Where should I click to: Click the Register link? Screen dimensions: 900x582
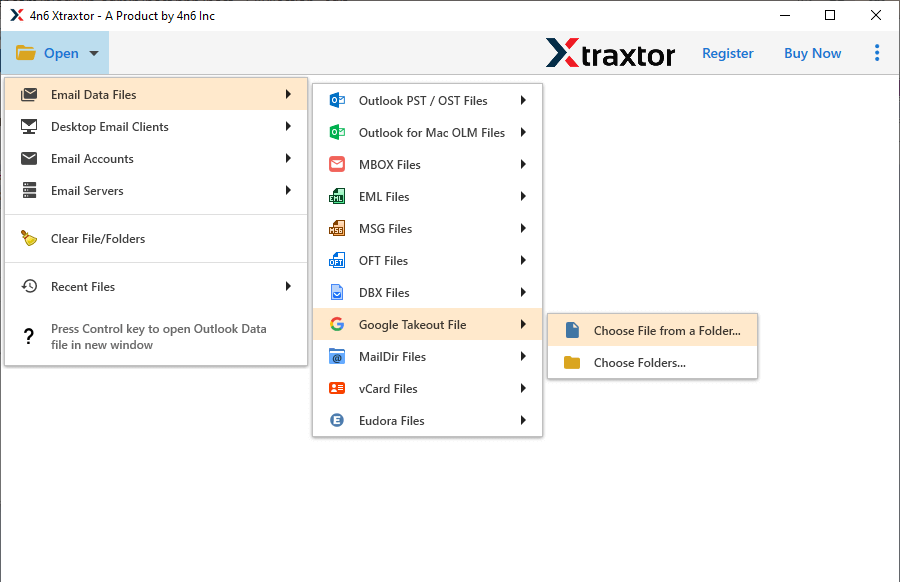[x=727, y=53]
